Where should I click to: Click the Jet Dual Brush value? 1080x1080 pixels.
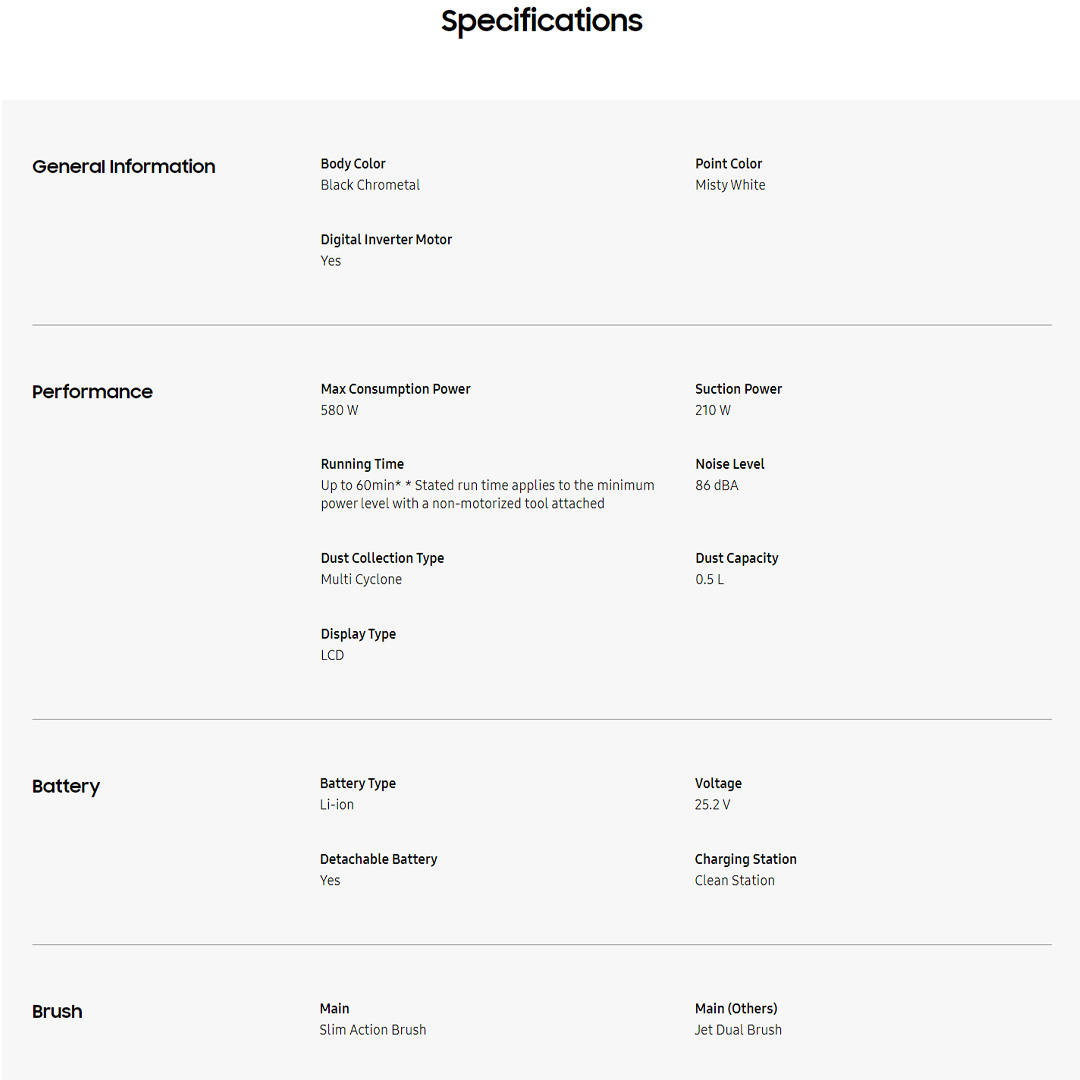(738, 1030)
